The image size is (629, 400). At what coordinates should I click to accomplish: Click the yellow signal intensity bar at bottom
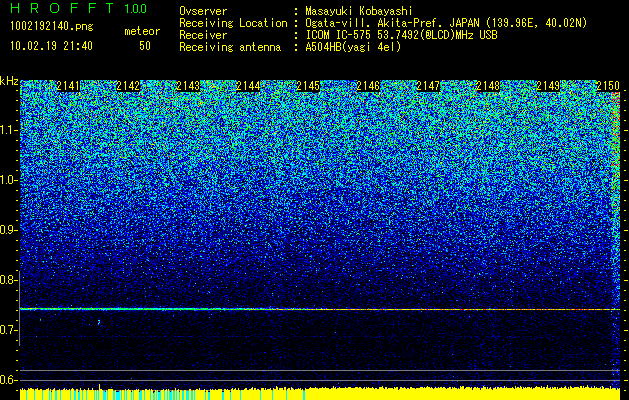tap(320, 394)
